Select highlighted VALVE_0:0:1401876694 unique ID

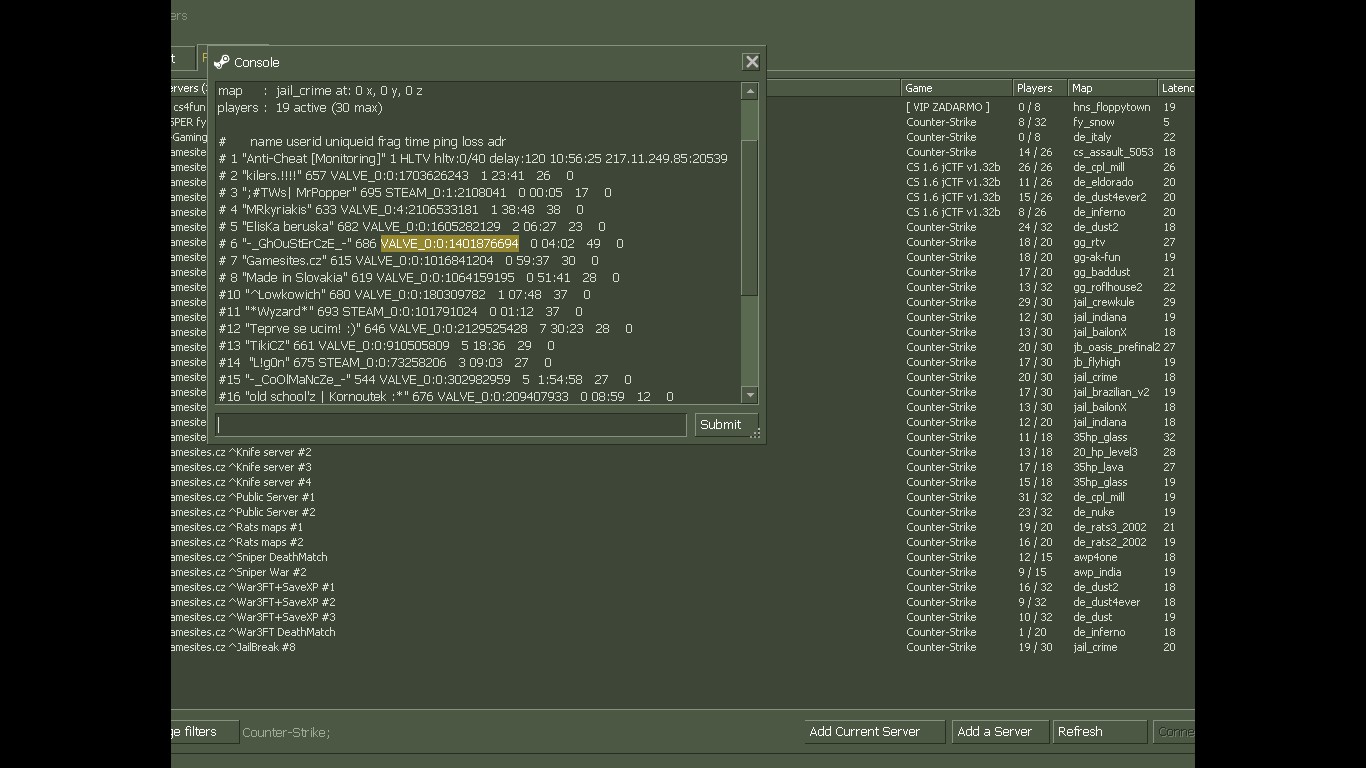click(449, 243)
